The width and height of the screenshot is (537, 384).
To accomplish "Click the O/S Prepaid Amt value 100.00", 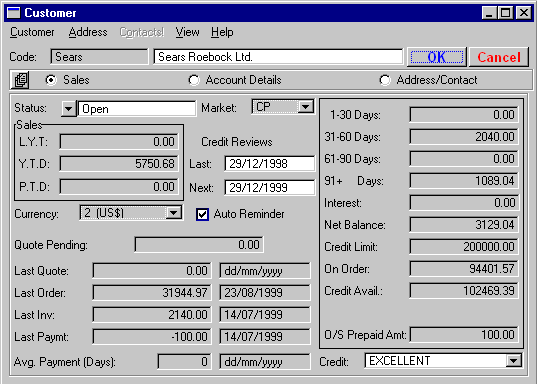I will 464,335.
